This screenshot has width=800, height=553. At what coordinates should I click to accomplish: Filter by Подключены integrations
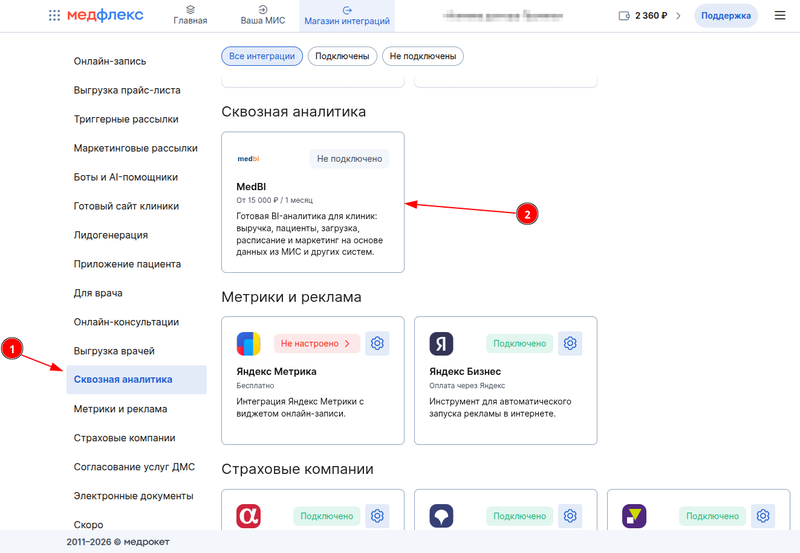tap(342, 56)
